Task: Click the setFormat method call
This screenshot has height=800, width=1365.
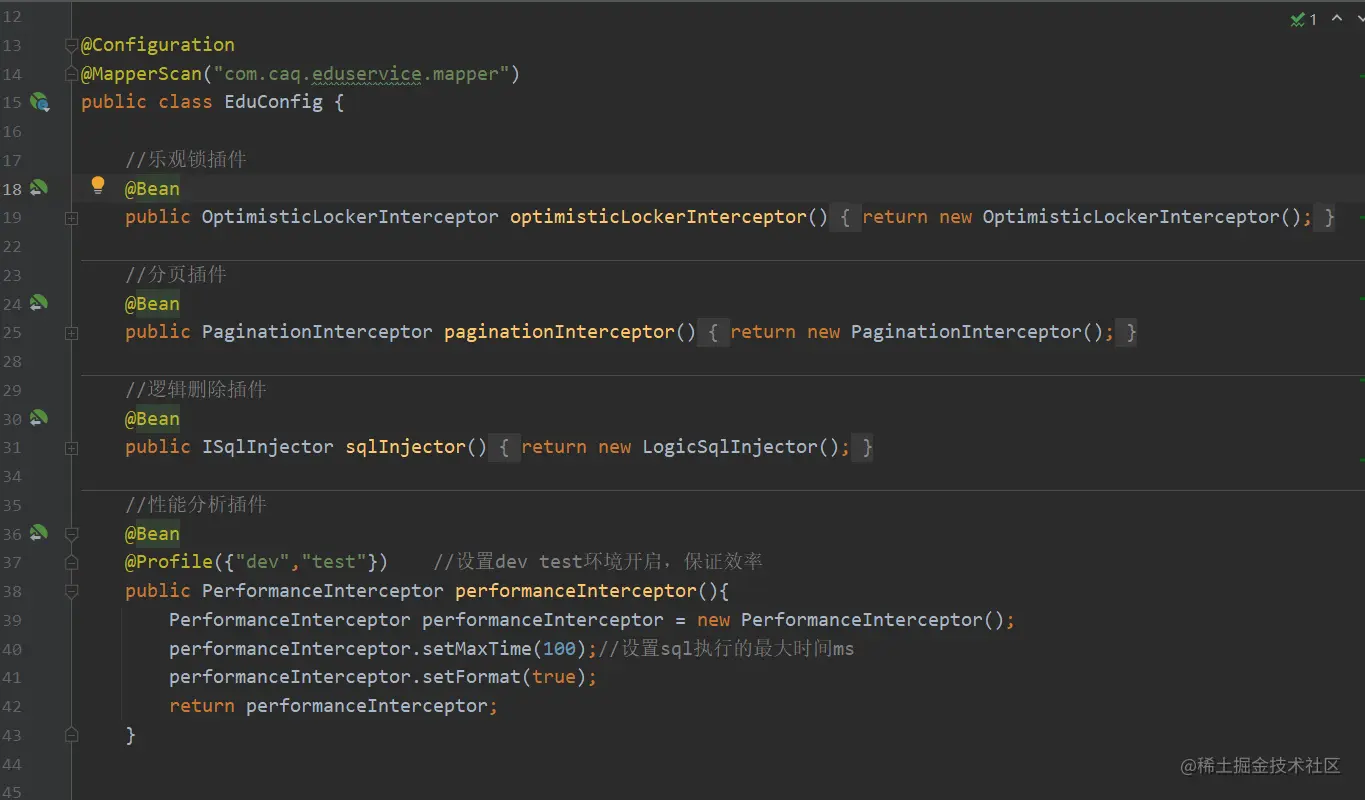Action: coord(471,677)
